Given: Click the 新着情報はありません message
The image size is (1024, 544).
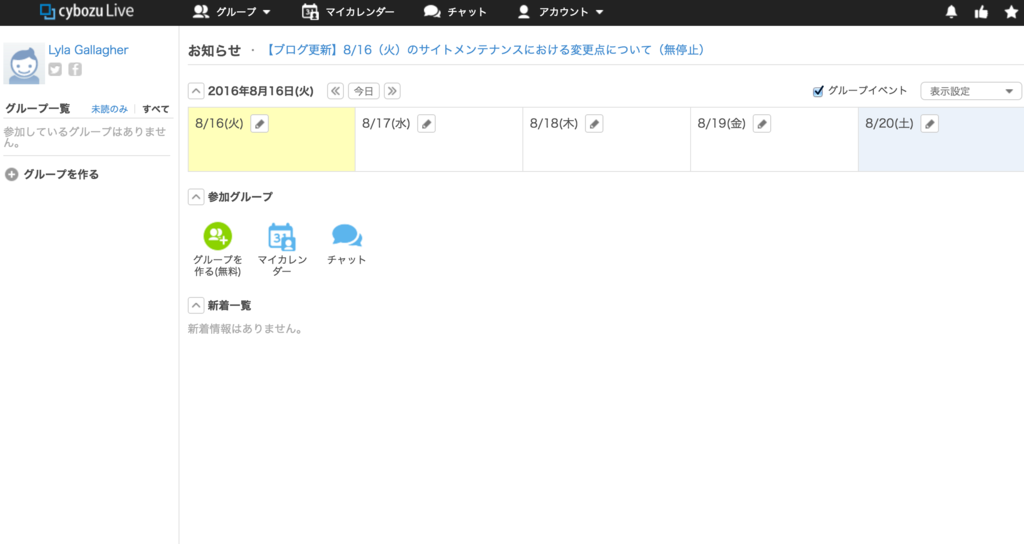Looking at the screenshot, I should [x=247, y=329].
